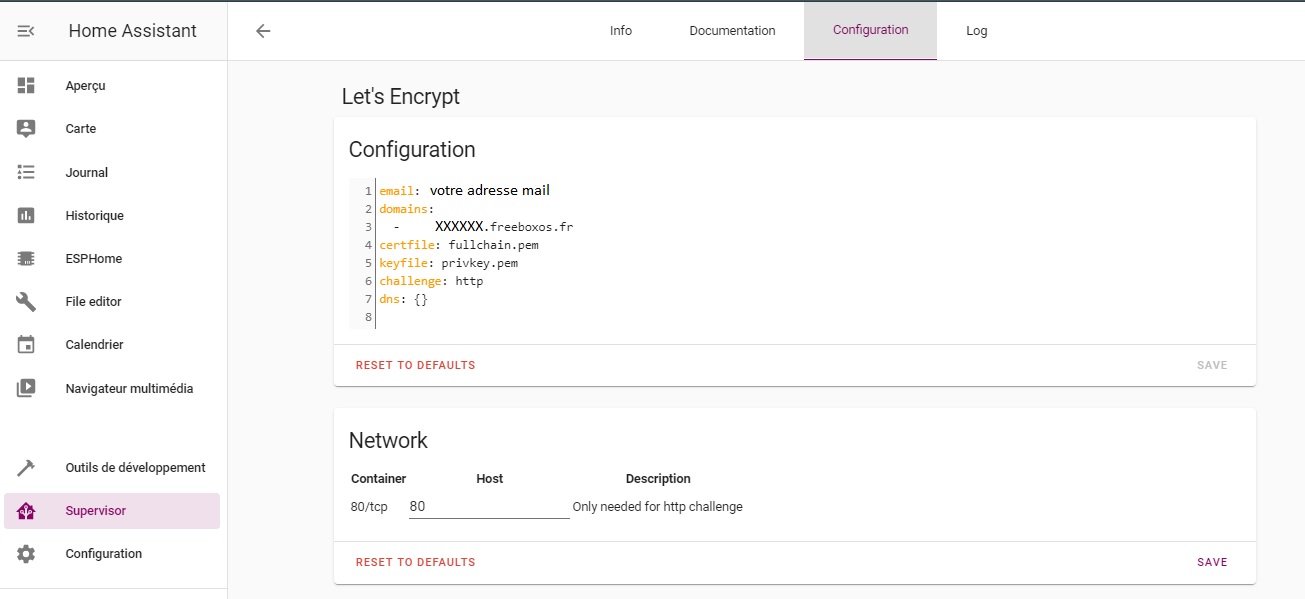
Task: Select the Log tab
Action: (976, 31)
